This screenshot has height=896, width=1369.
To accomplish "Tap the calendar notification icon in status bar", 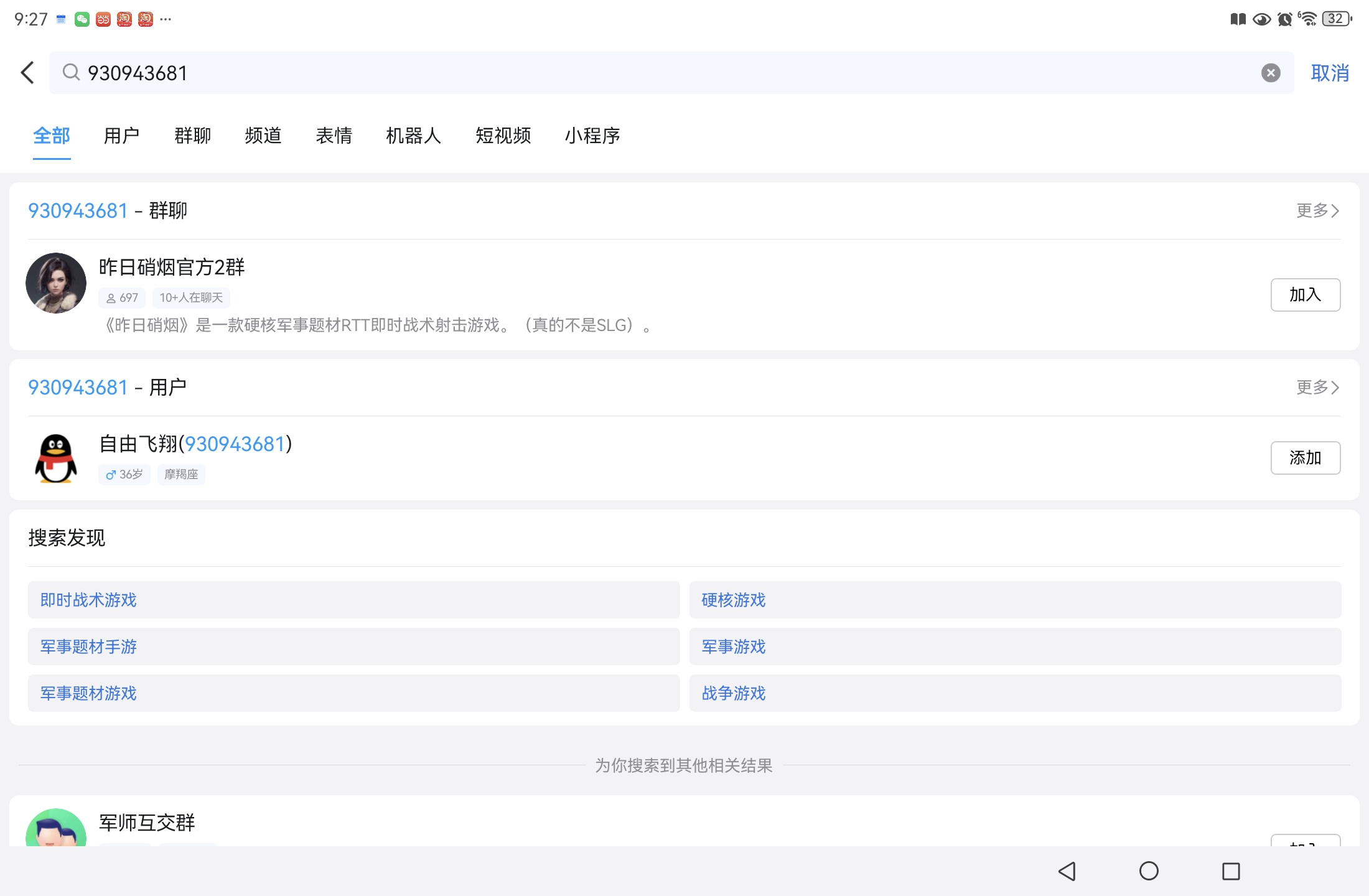I will coord(61,19).
